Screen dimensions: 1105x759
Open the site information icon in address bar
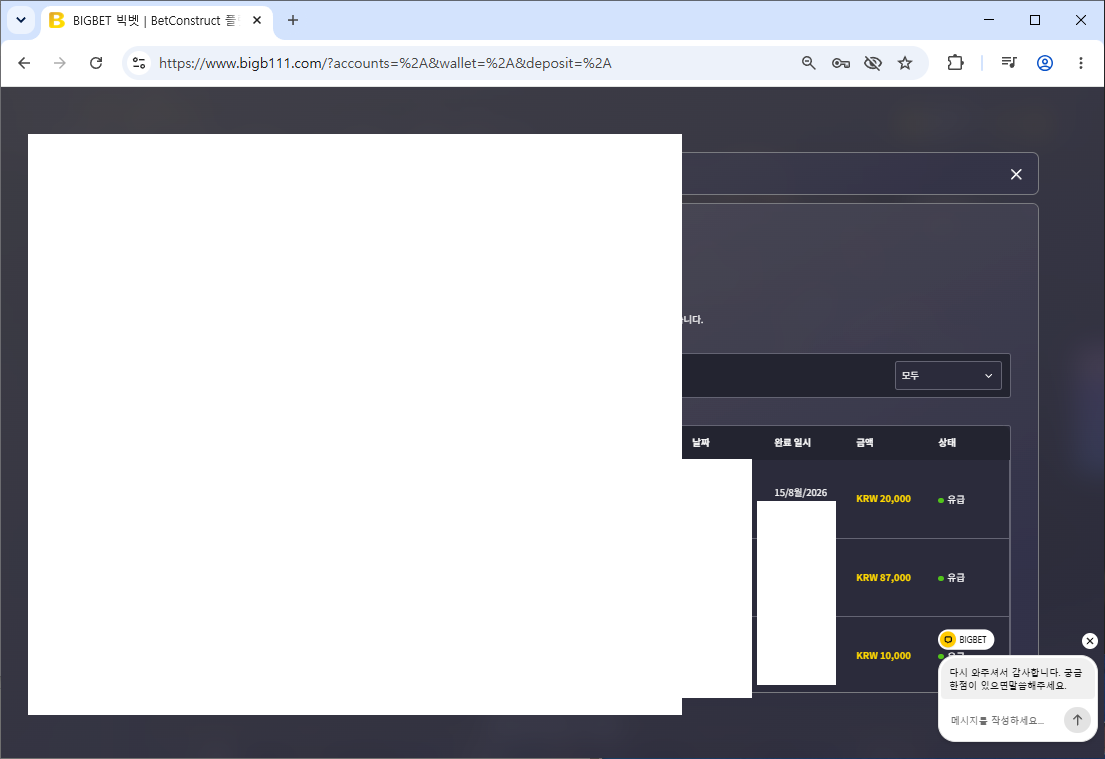pos(139,63)
